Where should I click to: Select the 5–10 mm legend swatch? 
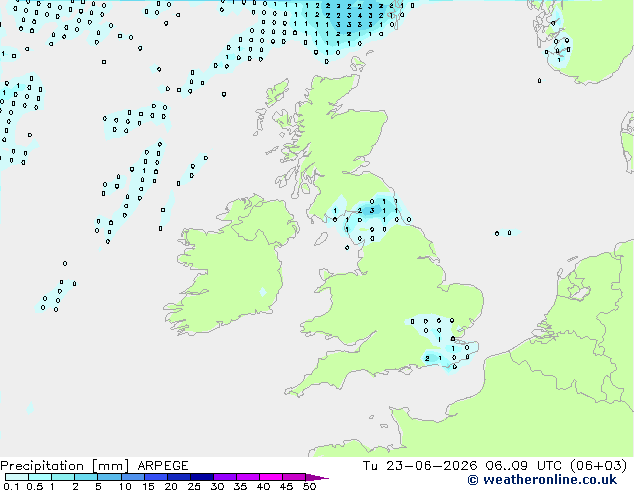[109, 477]
